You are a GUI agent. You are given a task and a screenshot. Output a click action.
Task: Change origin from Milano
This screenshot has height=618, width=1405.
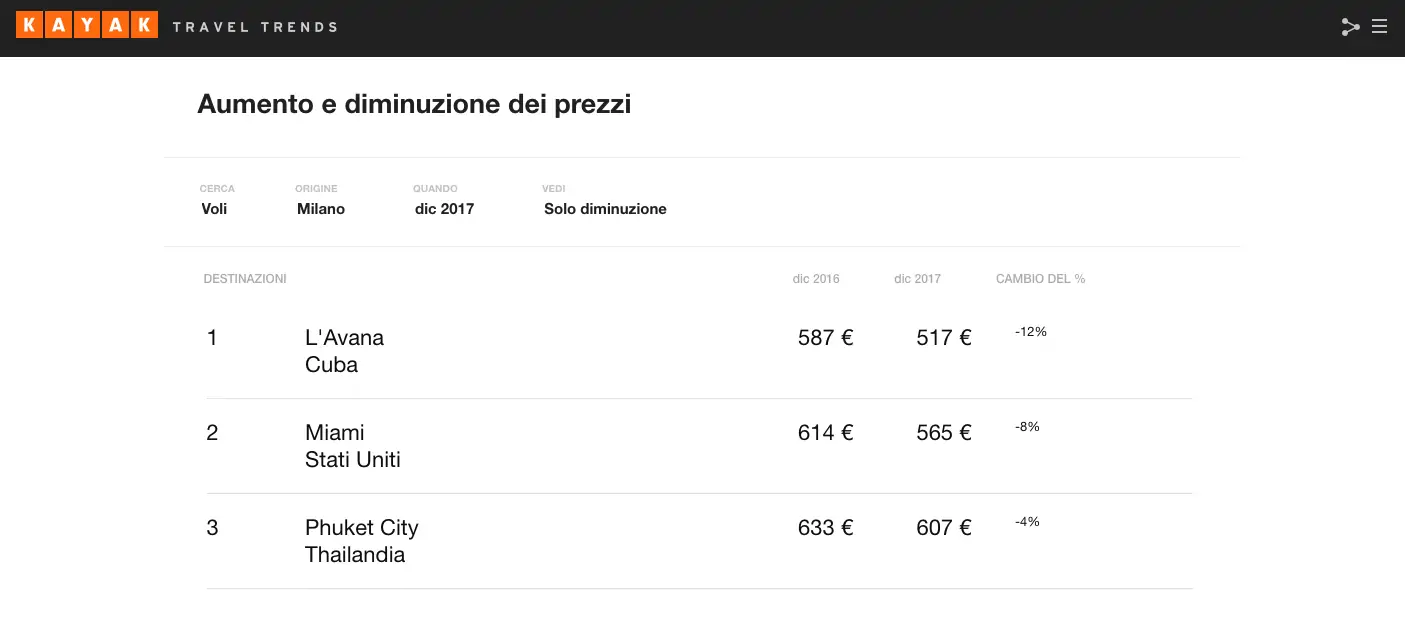pos(321,209)
